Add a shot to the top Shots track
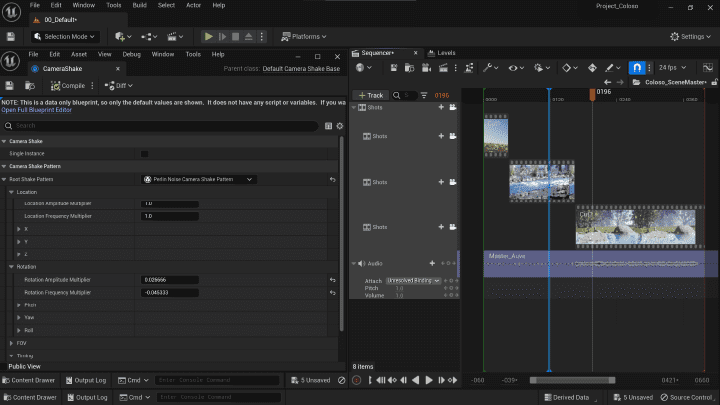The height and width of the screenshot is (405, 720). coord(441,107)
